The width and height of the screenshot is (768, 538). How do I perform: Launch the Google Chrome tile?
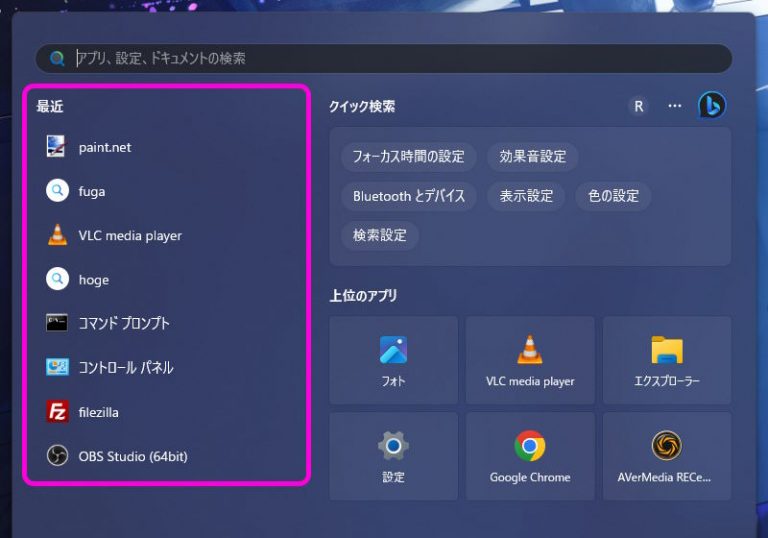(530, 456)
